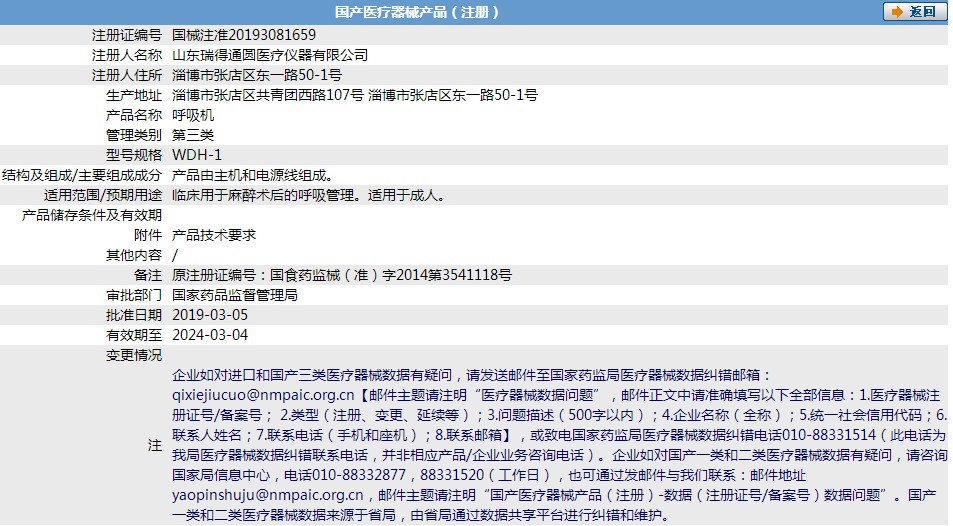
Task: Click registrant address 淄博市张店区东一路50-1号 in 注册人住所 row
Action: (257, 75)
